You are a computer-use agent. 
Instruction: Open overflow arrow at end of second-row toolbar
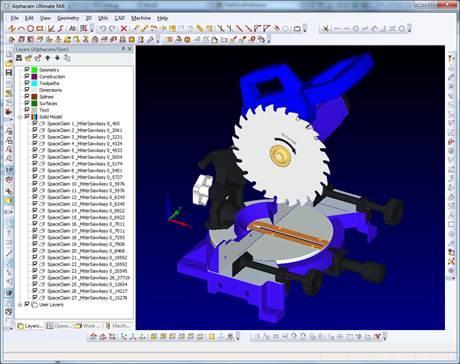pos(269,40)
